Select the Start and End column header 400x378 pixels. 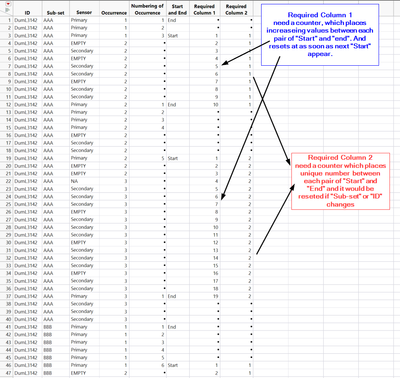click(x=177, y=9)
